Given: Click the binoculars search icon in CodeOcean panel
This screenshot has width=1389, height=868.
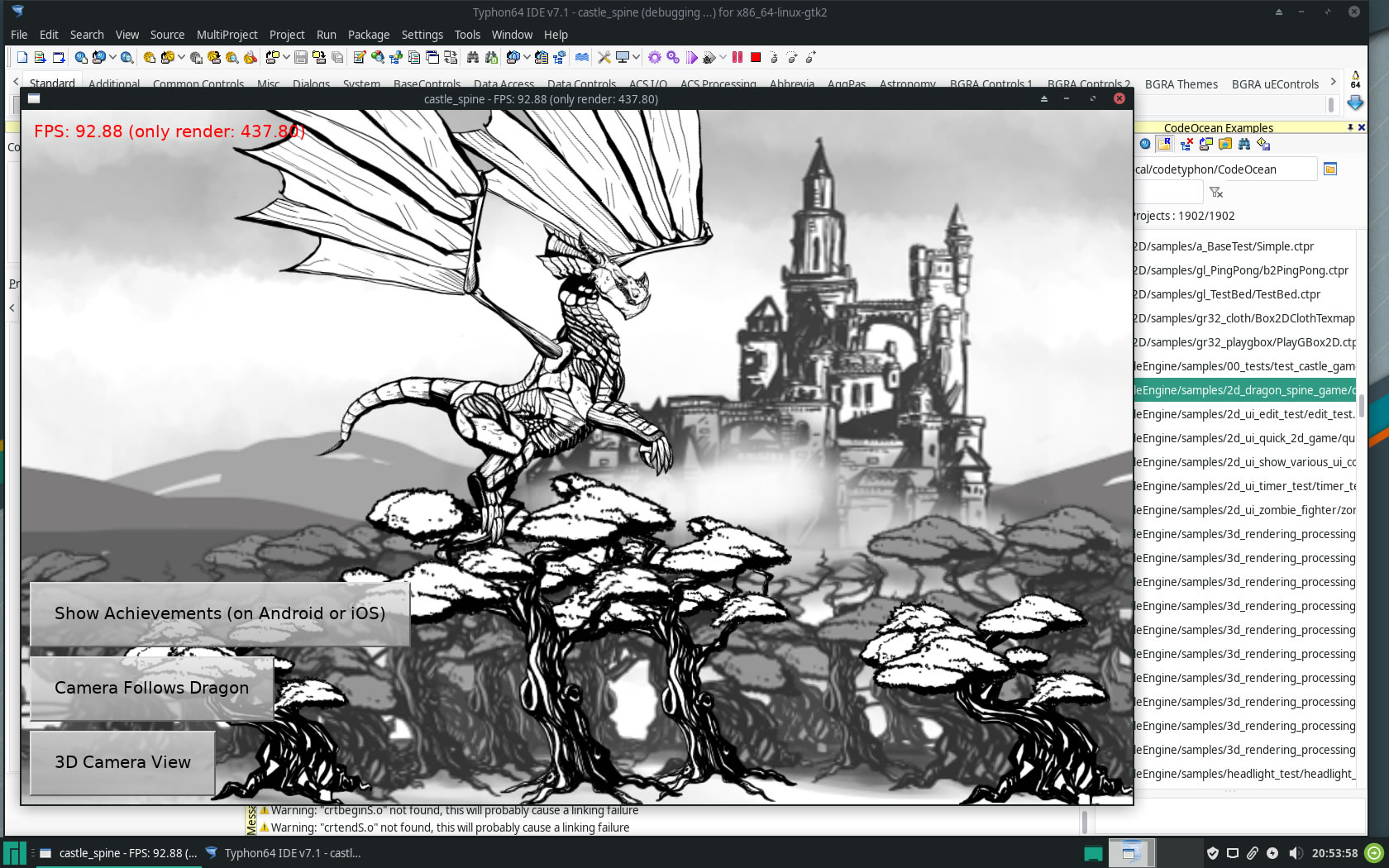Looking at the screenshot, I should tap(1244, 144).
